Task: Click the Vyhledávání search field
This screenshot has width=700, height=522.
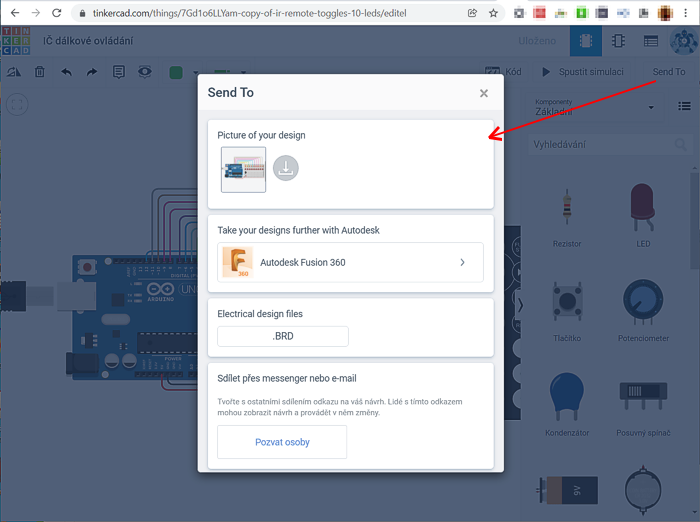Action: pyautogui.click(x=610, y=145)
